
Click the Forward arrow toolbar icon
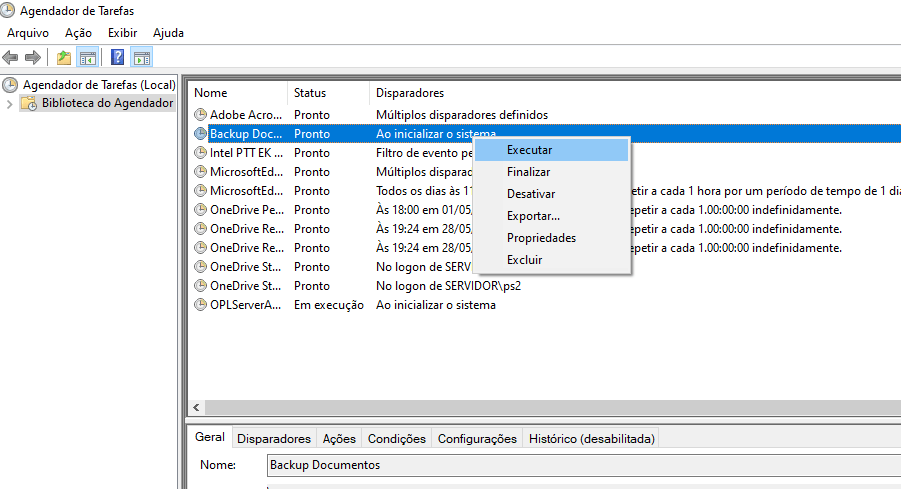[33, 57]
